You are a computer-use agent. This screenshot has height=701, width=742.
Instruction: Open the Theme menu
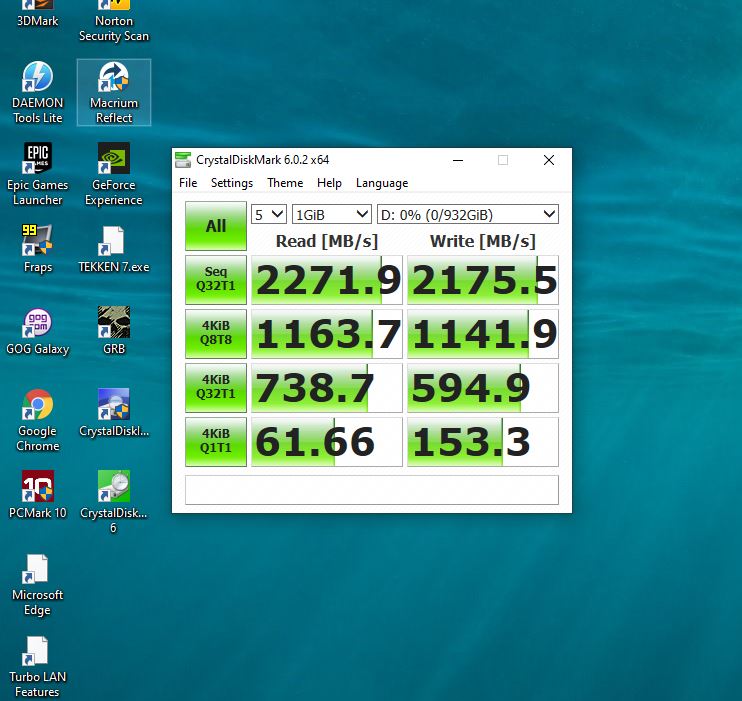pyautogui.click(x=285, y=183)
